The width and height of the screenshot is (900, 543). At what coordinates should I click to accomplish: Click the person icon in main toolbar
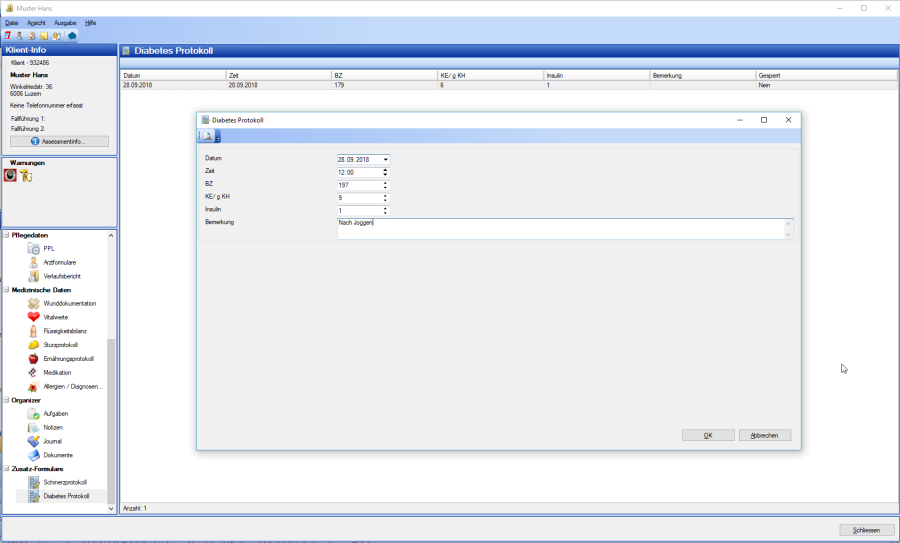(20, 36)
